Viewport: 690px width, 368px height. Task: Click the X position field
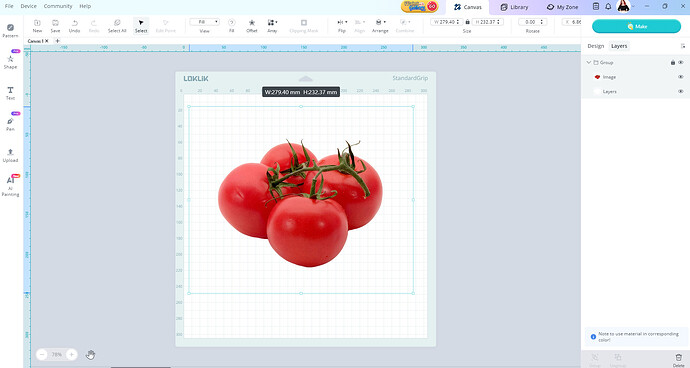coord(572,22)
